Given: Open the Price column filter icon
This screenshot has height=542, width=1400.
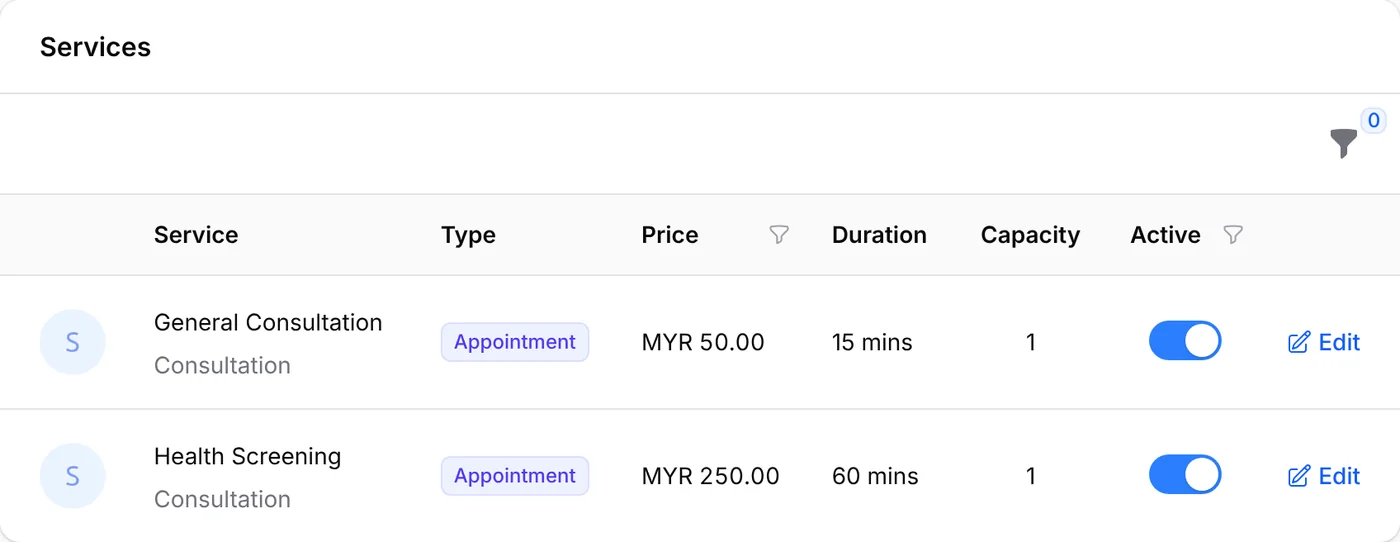Looking at the screenshot, I should click(779, 235).
